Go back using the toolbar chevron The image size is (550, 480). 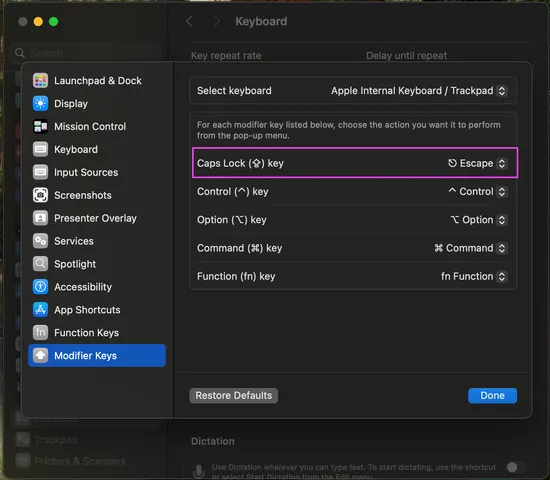[x=189, y=21]
